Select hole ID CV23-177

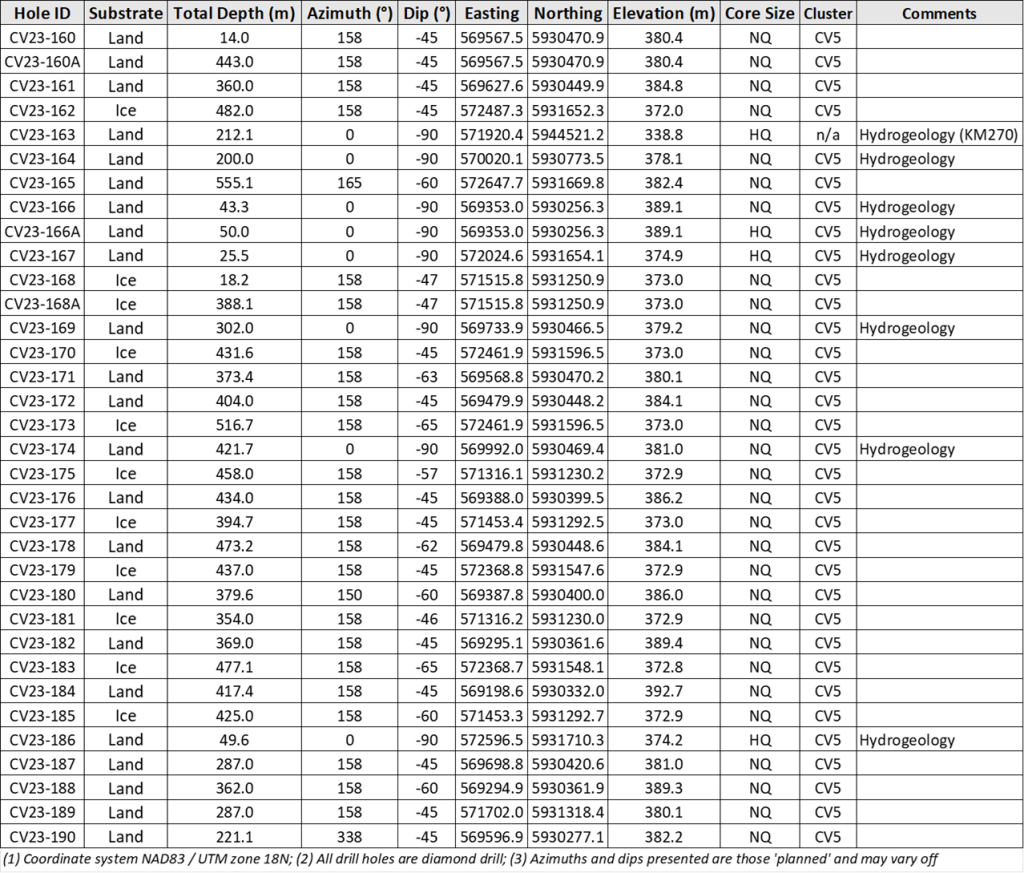42,522
